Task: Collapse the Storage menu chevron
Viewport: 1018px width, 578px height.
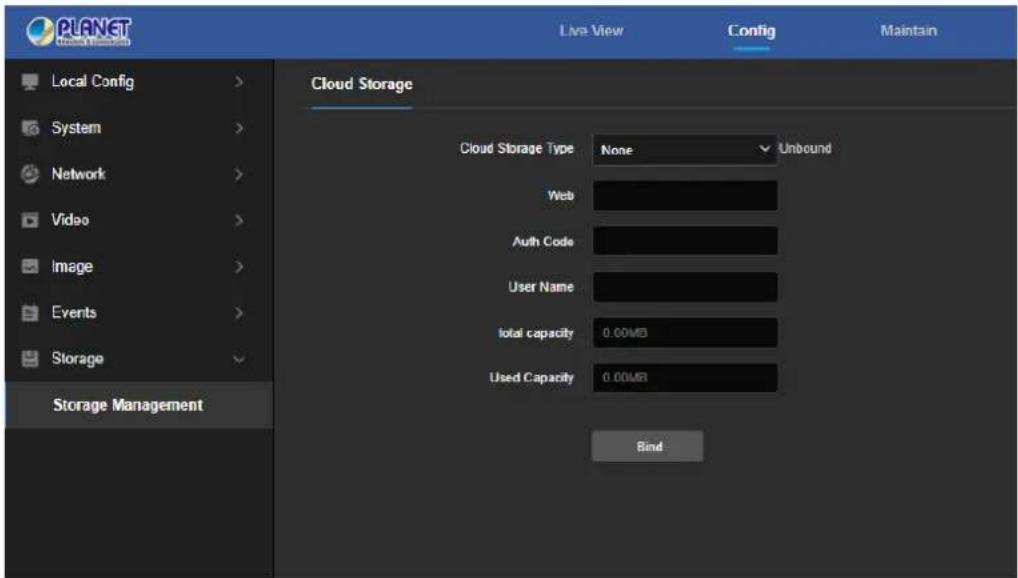Action: 239,358
